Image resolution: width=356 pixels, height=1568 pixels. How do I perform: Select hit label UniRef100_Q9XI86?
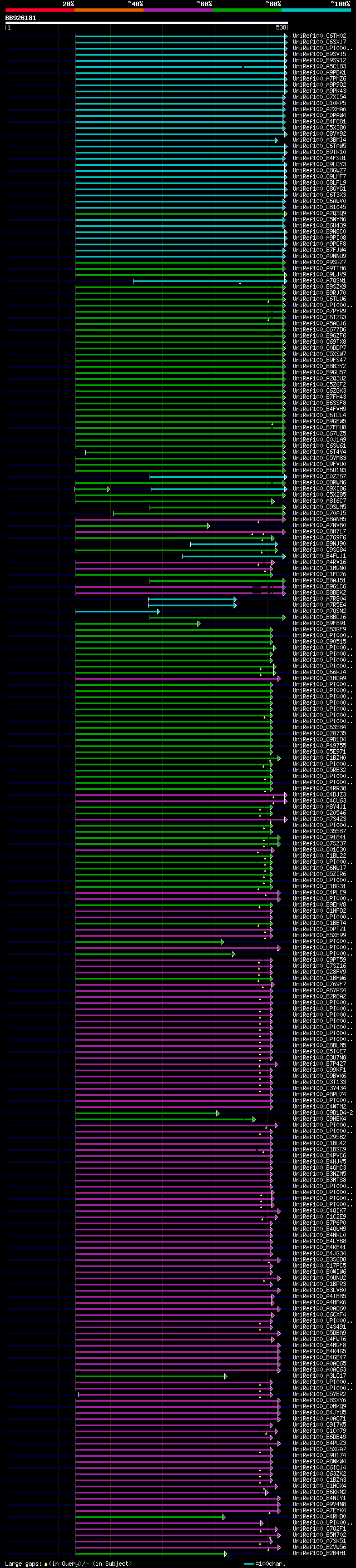(x=319, y=489)
